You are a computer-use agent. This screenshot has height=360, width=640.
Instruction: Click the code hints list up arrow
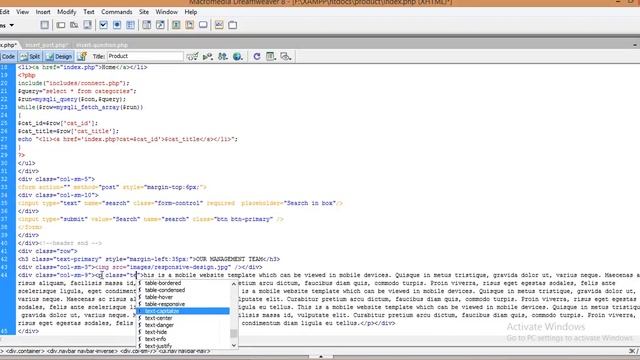click(x=234, y=284)
